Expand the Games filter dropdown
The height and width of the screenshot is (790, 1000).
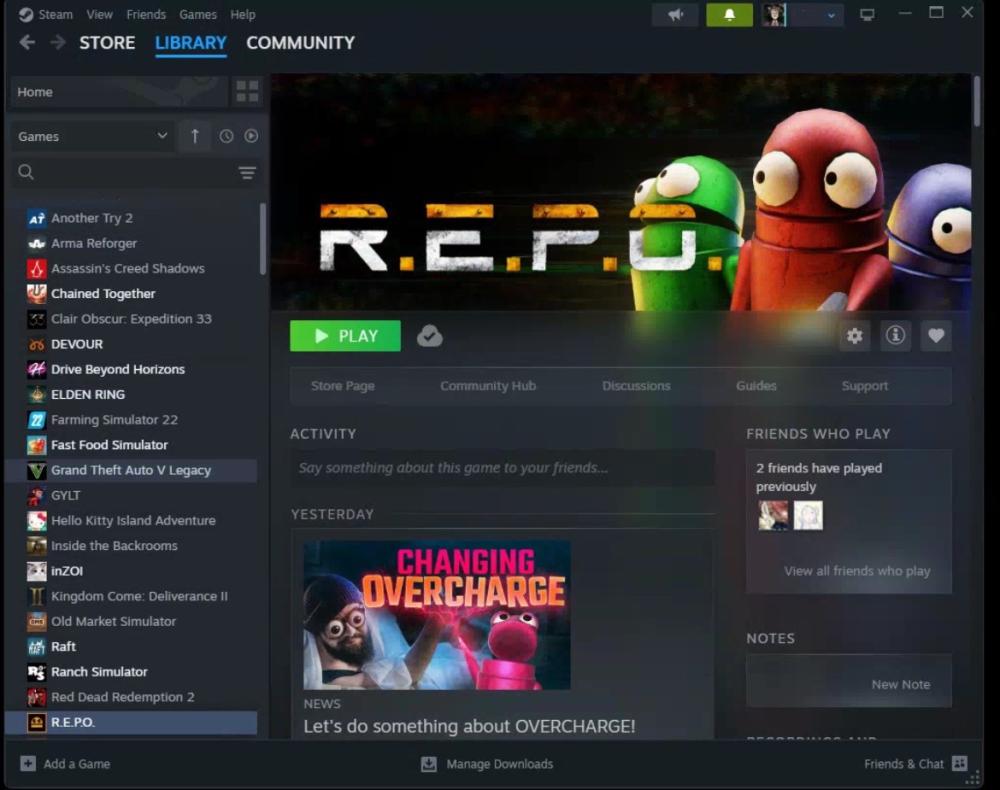tap(92, 136)
